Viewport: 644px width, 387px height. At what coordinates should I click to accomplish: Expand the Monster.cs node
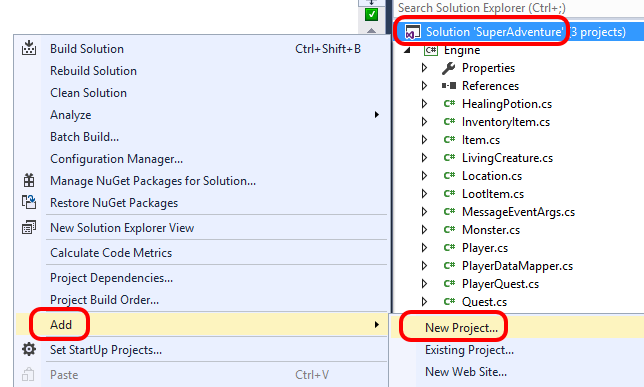(x=424, y=230)
